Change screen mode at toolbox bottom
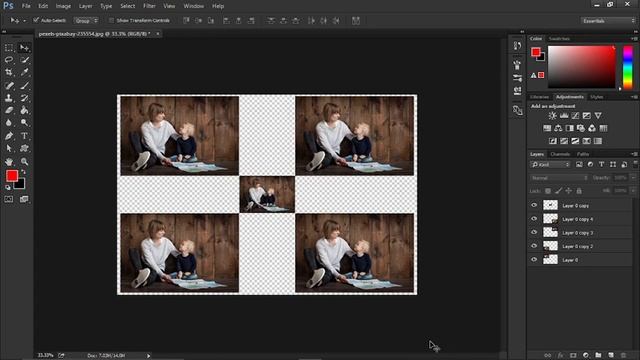640x360 pixels. [x=24, y=199]
